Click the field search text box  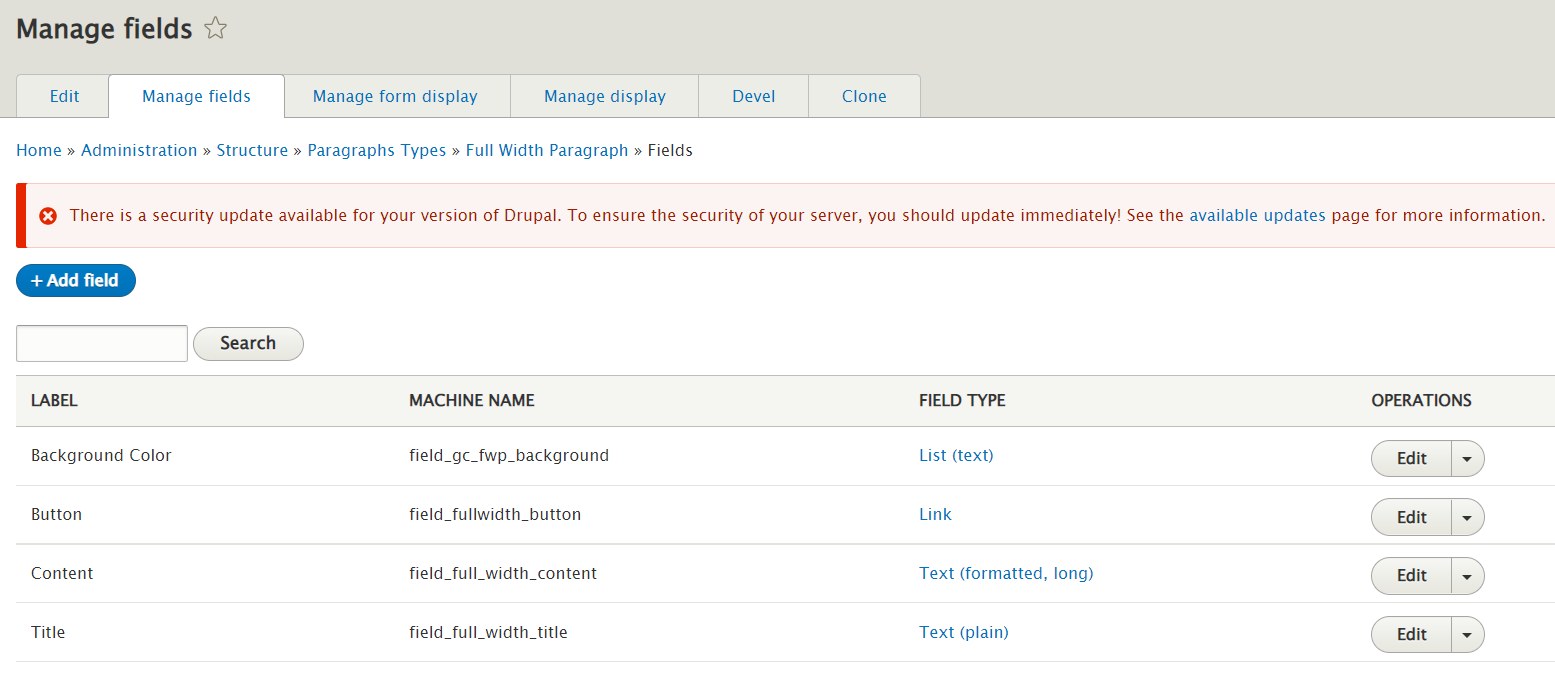pos(102,343)
